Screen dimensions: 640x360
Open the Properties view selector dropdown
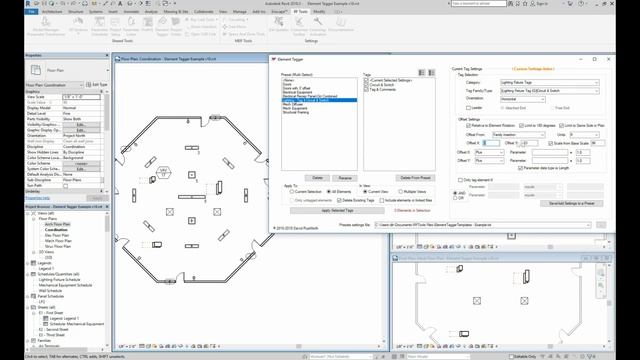point(54,85)
